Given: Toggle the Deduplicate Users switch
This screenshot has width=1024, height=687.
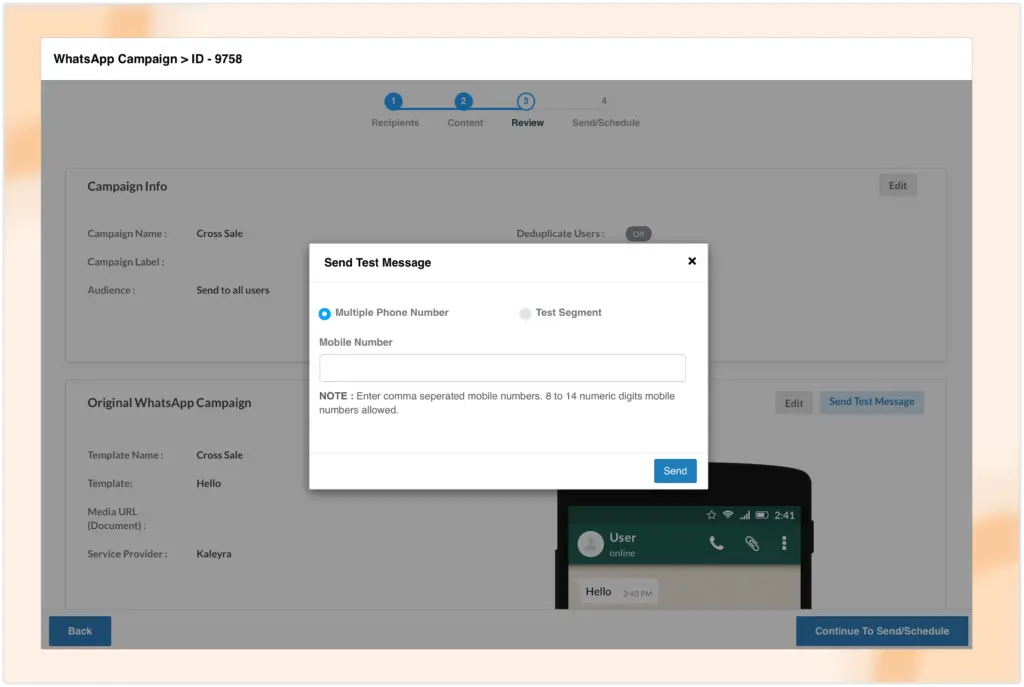Looking at the screenshot, I should click(x=638, y=234).
